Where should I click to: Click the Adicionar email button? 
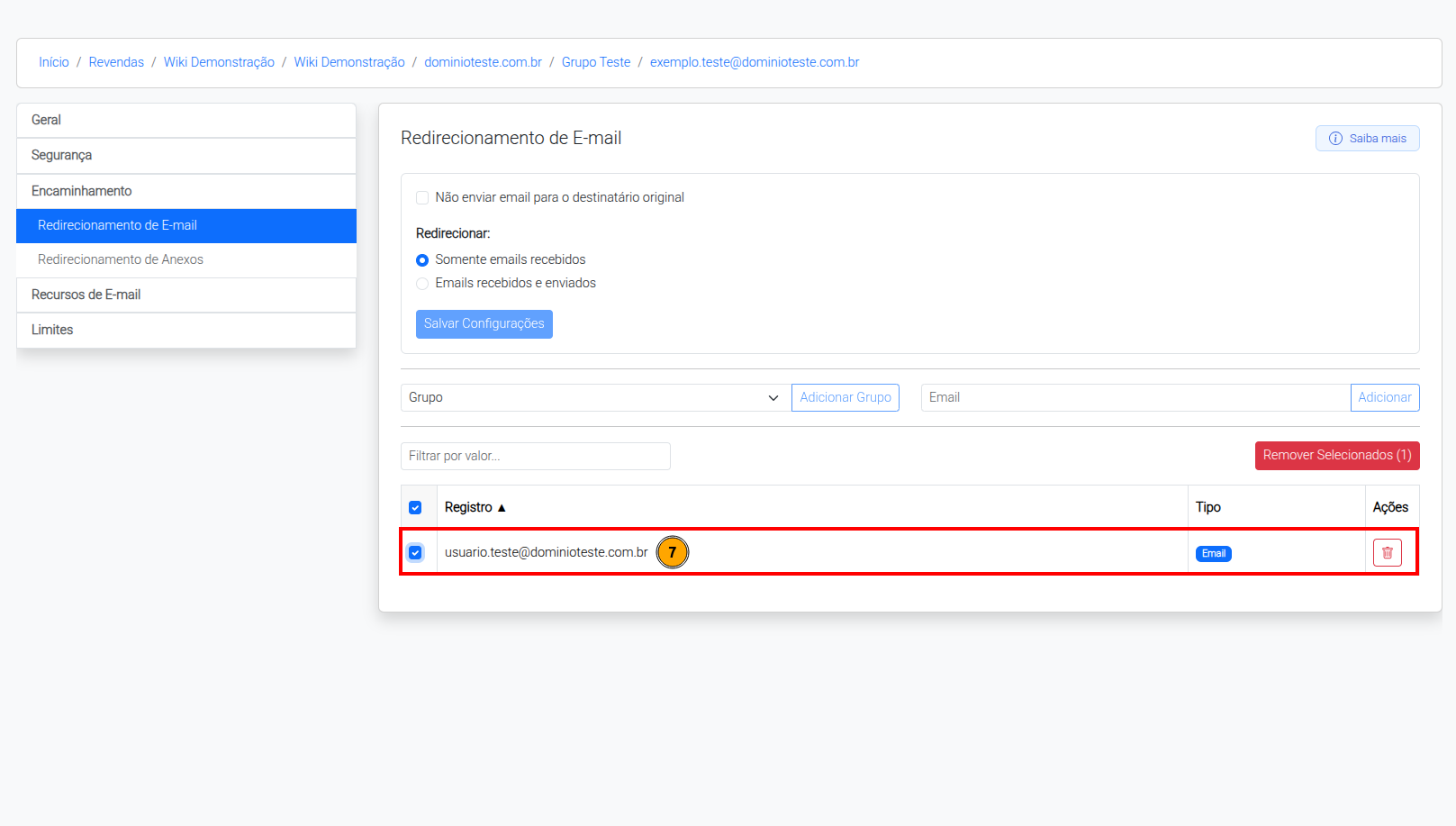tap(1385, 397)
